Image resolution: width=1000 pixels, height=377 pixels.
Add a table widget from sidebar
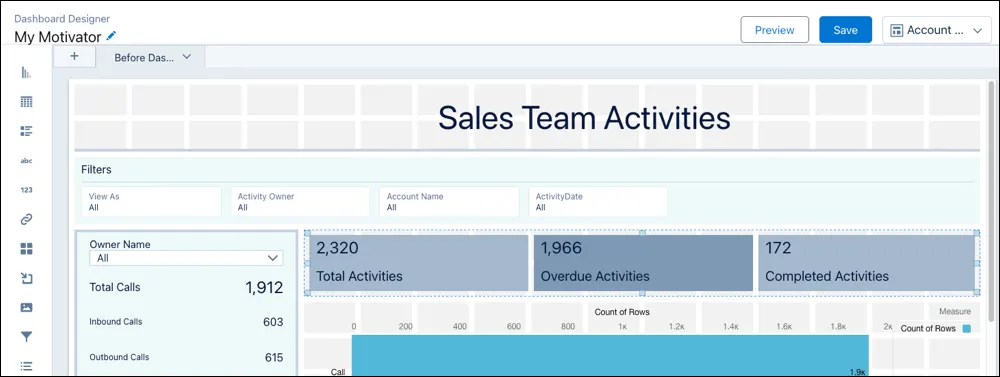(x=26, y=101)
